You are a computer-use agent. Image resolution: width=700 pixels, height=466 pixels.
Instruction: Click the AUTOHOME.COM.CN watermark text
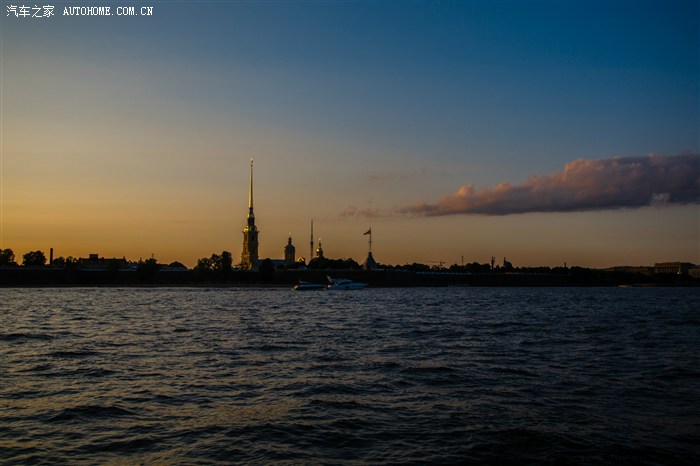(108, 11)
